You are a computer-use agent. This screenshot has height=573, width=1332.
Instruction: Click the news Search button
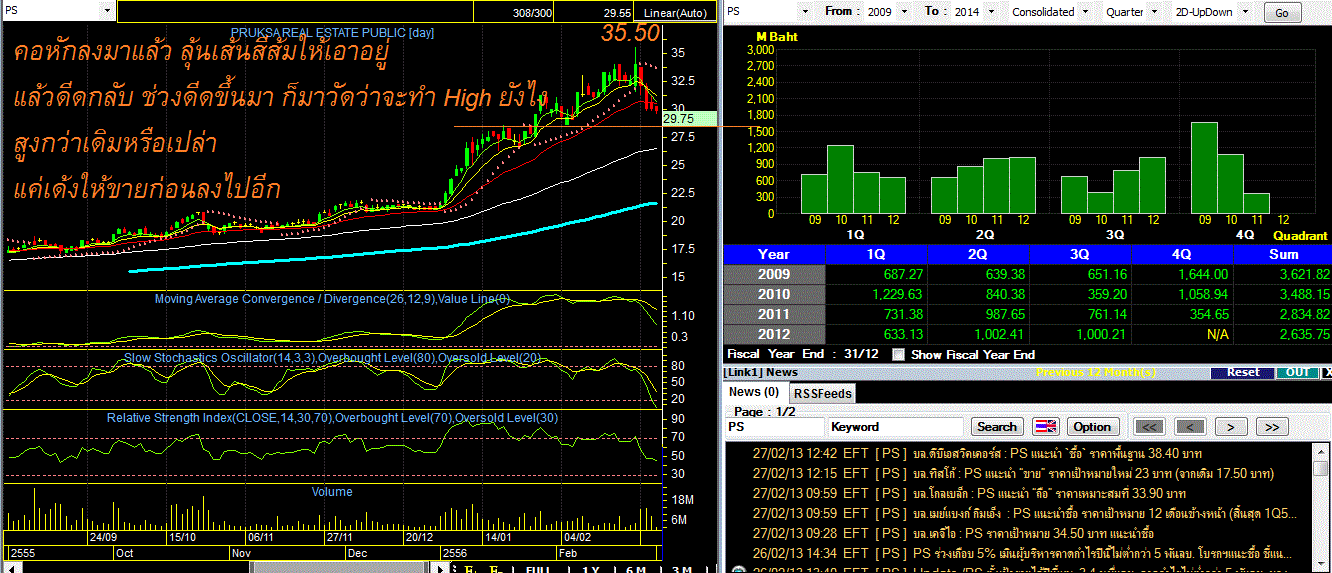pyautogui.click(x=996, y=426)
